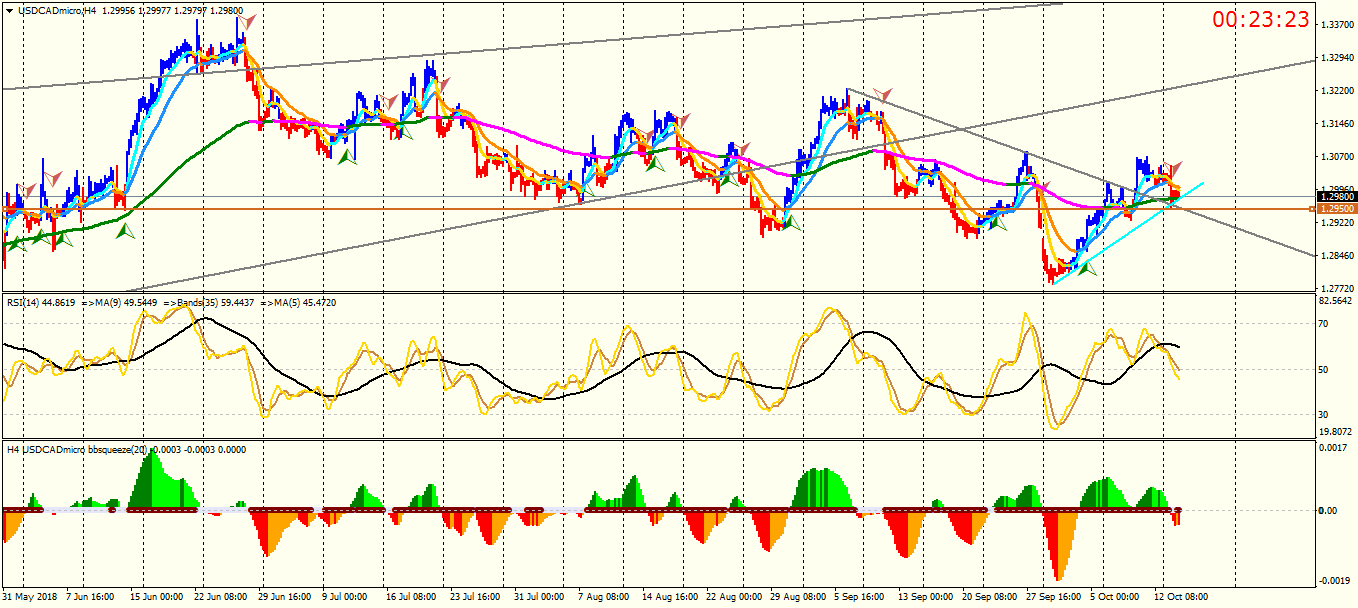This screenshot has height=608, width=1358.
Task: Click the 82.5642 RSI scale maximum
Action: click(1337, 300)
